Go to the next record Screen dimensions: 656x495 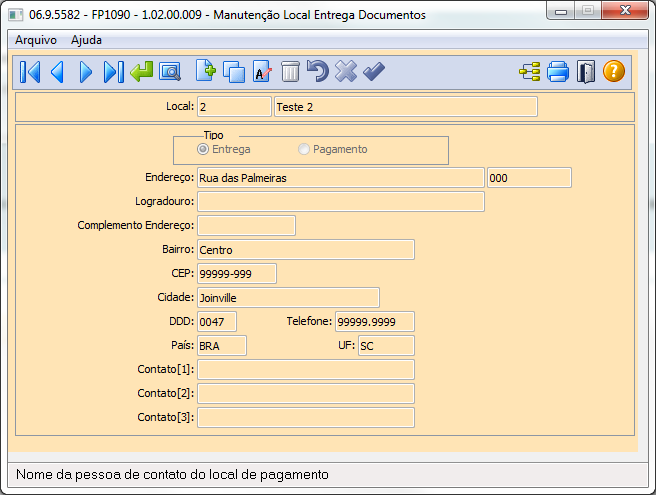86,72
